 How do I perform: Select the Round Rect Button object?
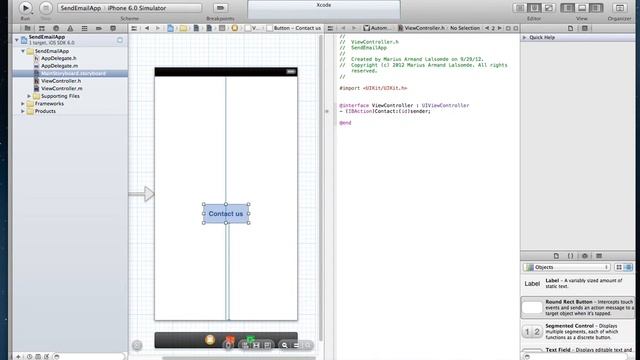point(578,307)
